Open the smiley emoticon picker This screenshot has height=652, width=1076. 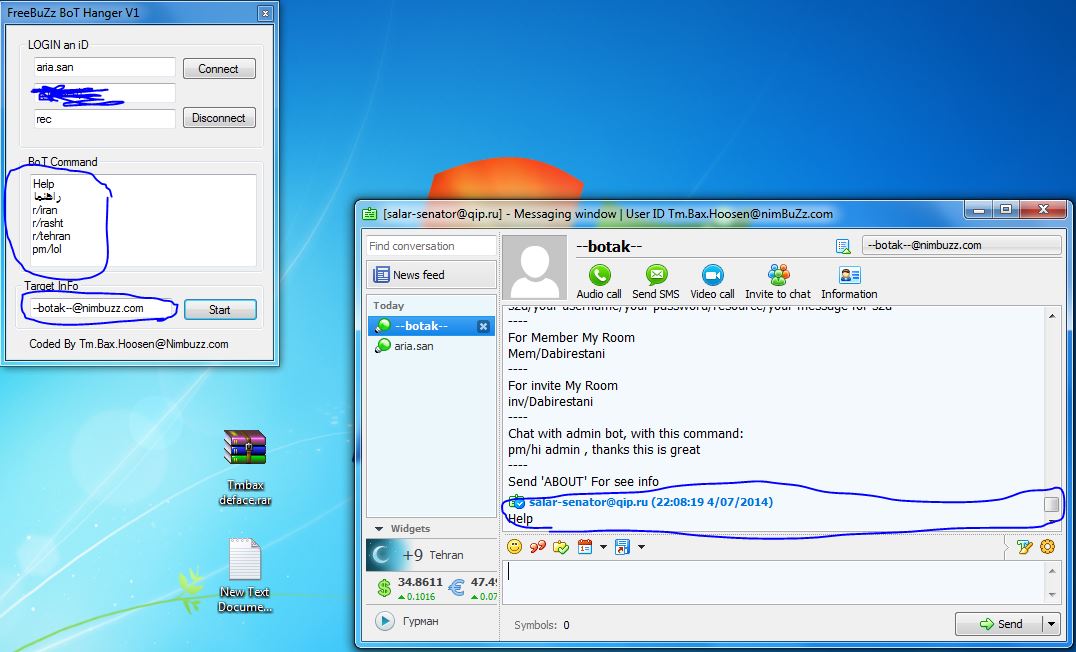point(514,547)
